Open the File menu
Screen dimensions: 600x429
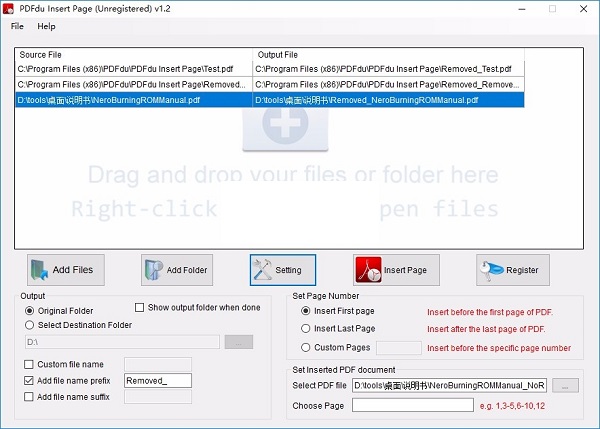coord(17,26)
